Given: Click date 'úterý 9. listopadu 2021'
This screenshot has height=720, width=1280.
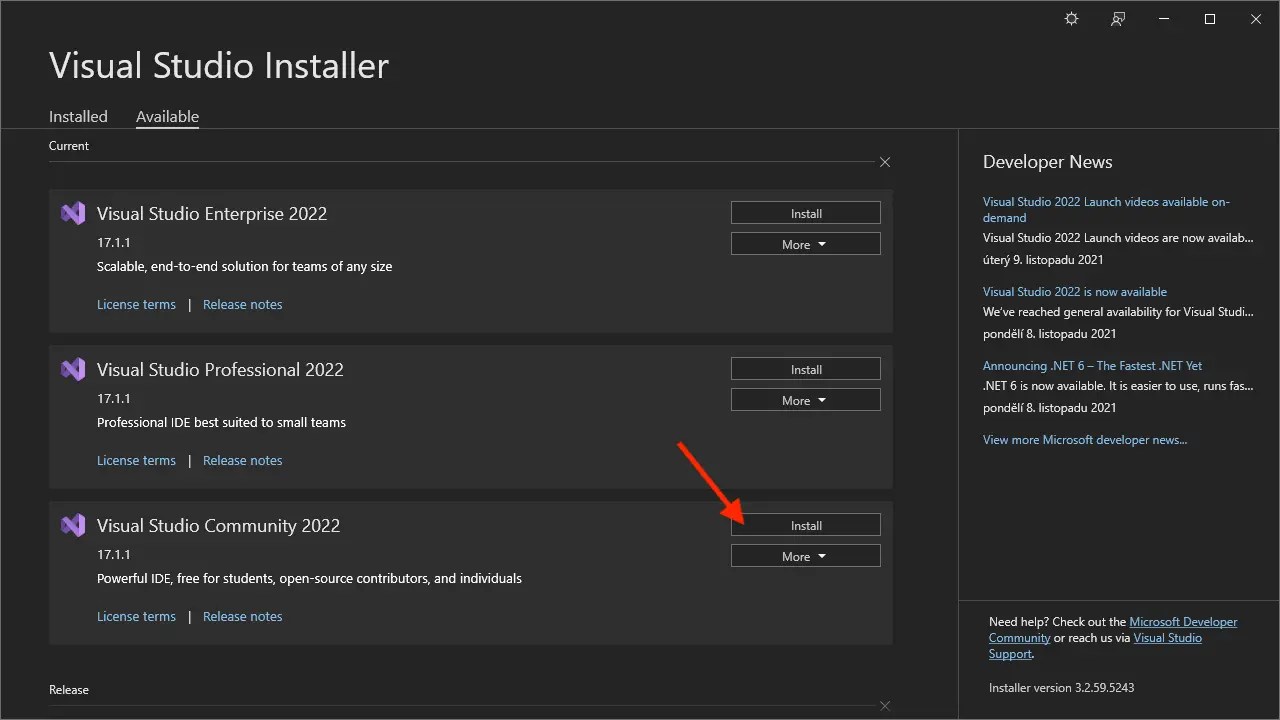Looking at the screenshot, I should click(1043, 259).
